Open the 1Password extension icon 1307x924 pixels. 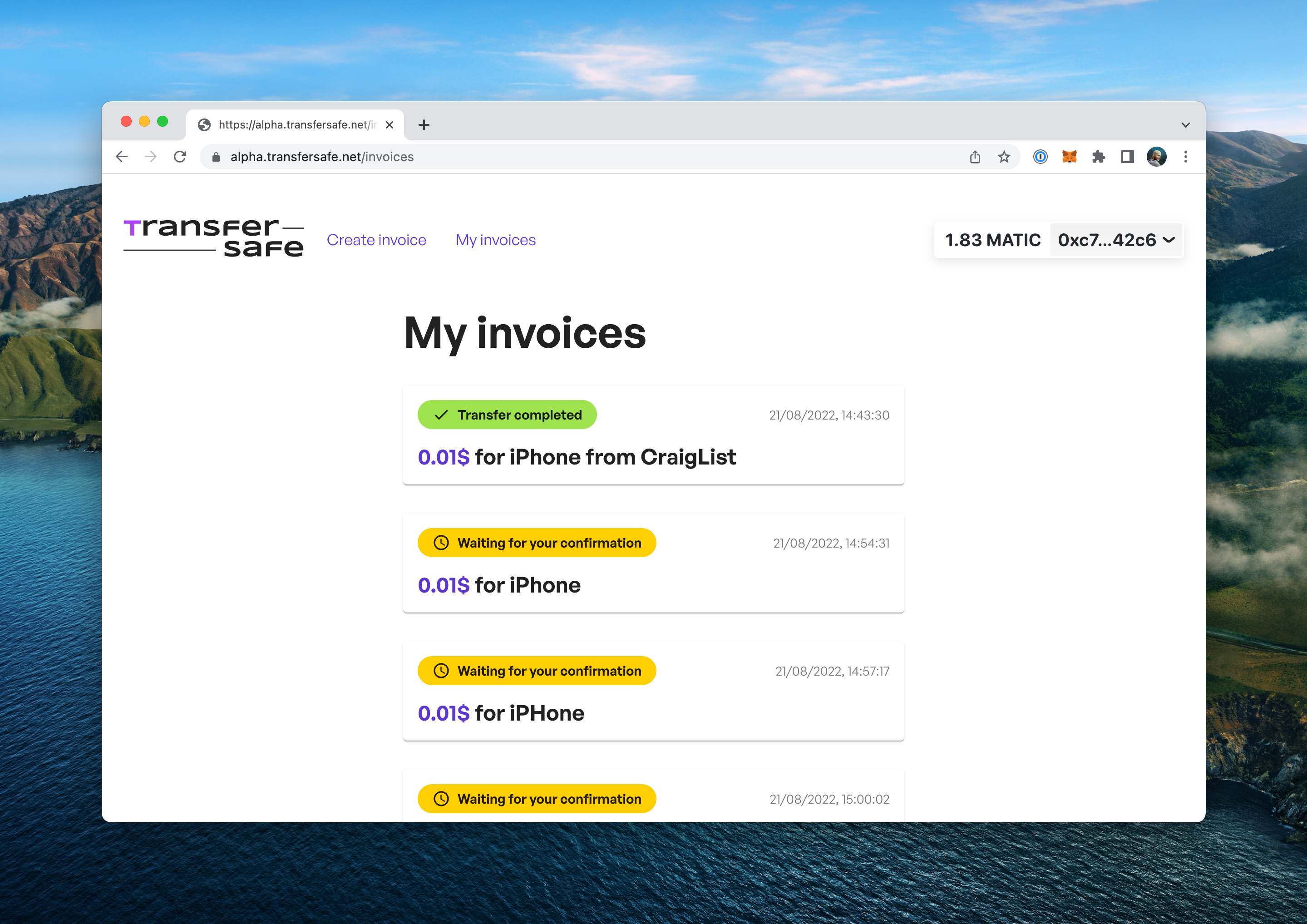click(x=1040, y=157)
